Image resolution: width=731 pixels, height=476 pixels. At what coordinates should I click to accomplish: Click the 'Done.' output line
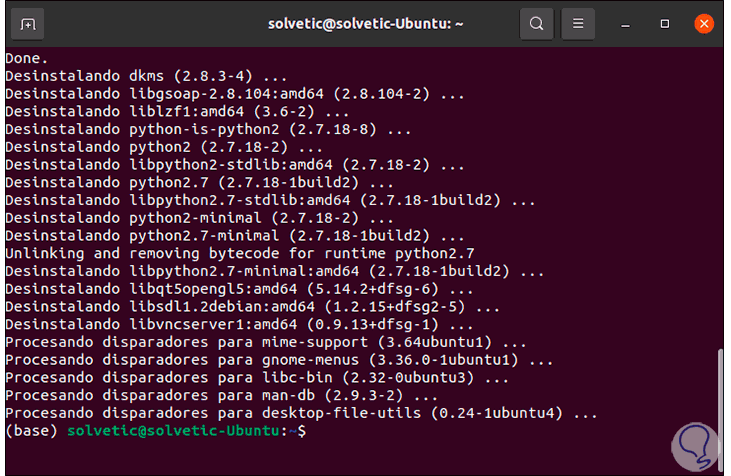(x=27, y=58)
